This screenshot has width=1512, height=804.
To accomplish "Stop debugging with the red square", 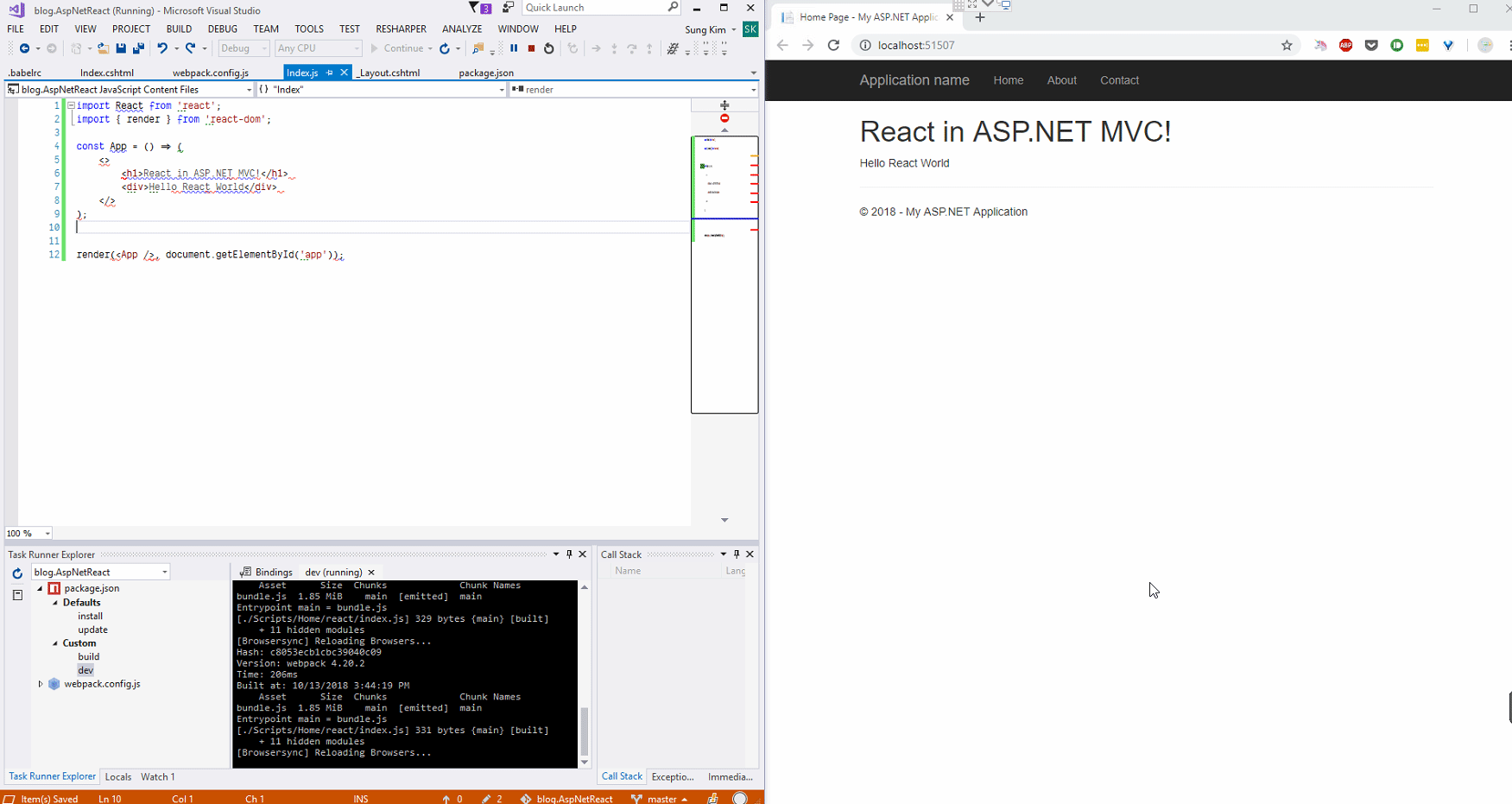I will pyautogui.click(x=531, y=48).
